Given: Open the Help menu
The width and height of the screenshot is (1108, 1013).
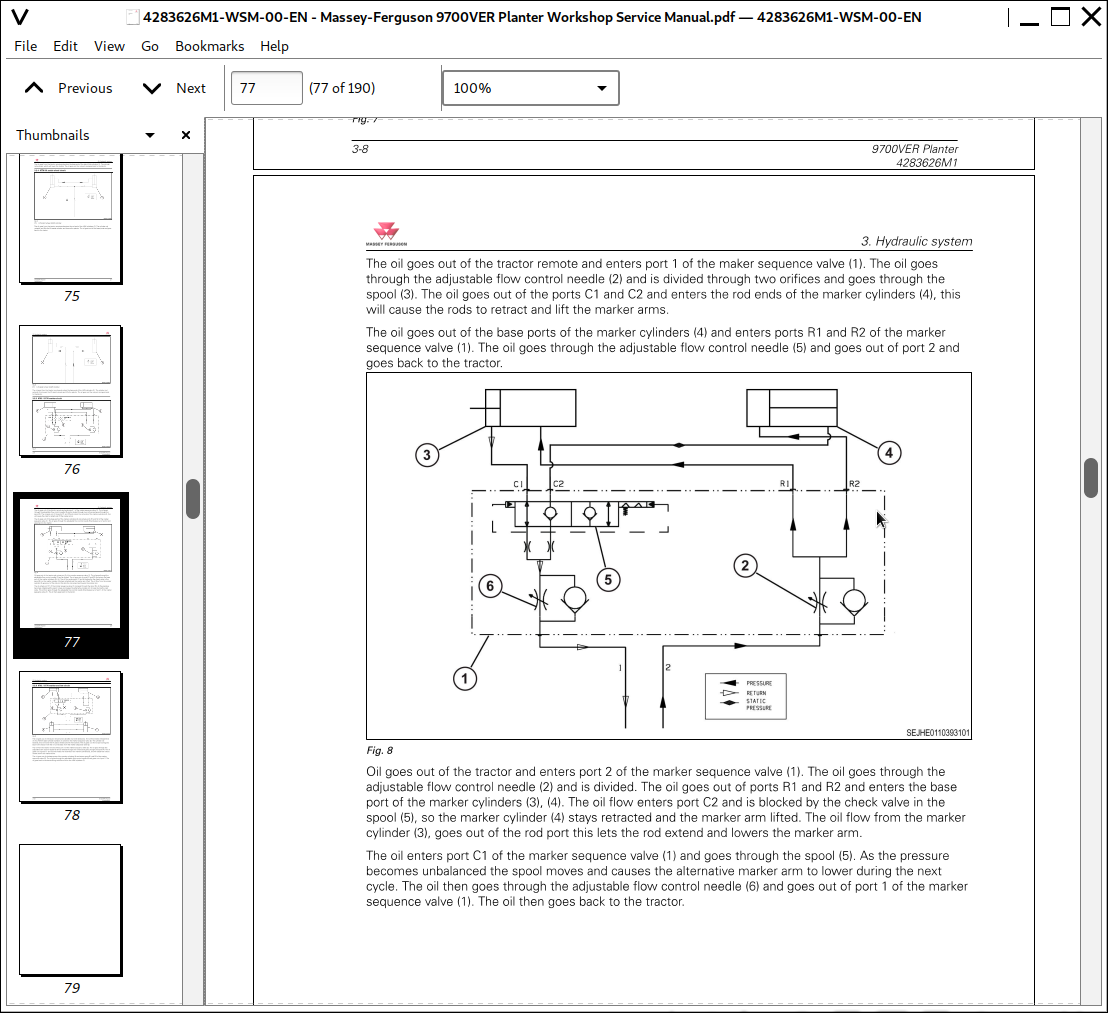Looking at the screenshot, I should (x=274, y=46).
